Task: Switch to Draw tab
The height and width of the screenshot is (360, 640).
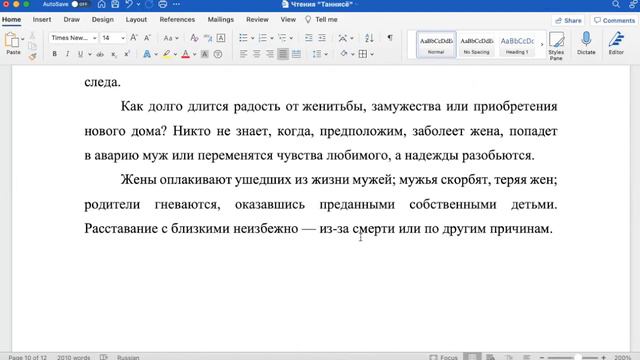Action: 72,20
